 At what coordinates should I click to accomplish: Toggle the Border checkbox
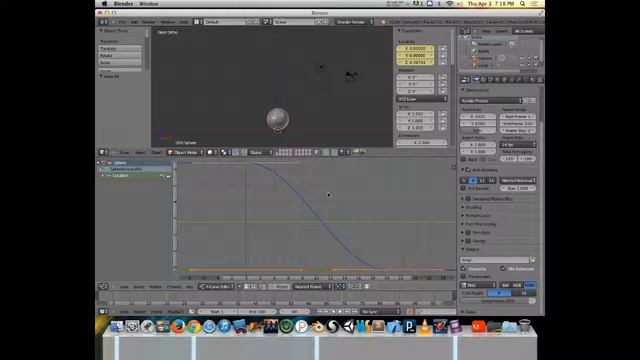click(463, 159)
